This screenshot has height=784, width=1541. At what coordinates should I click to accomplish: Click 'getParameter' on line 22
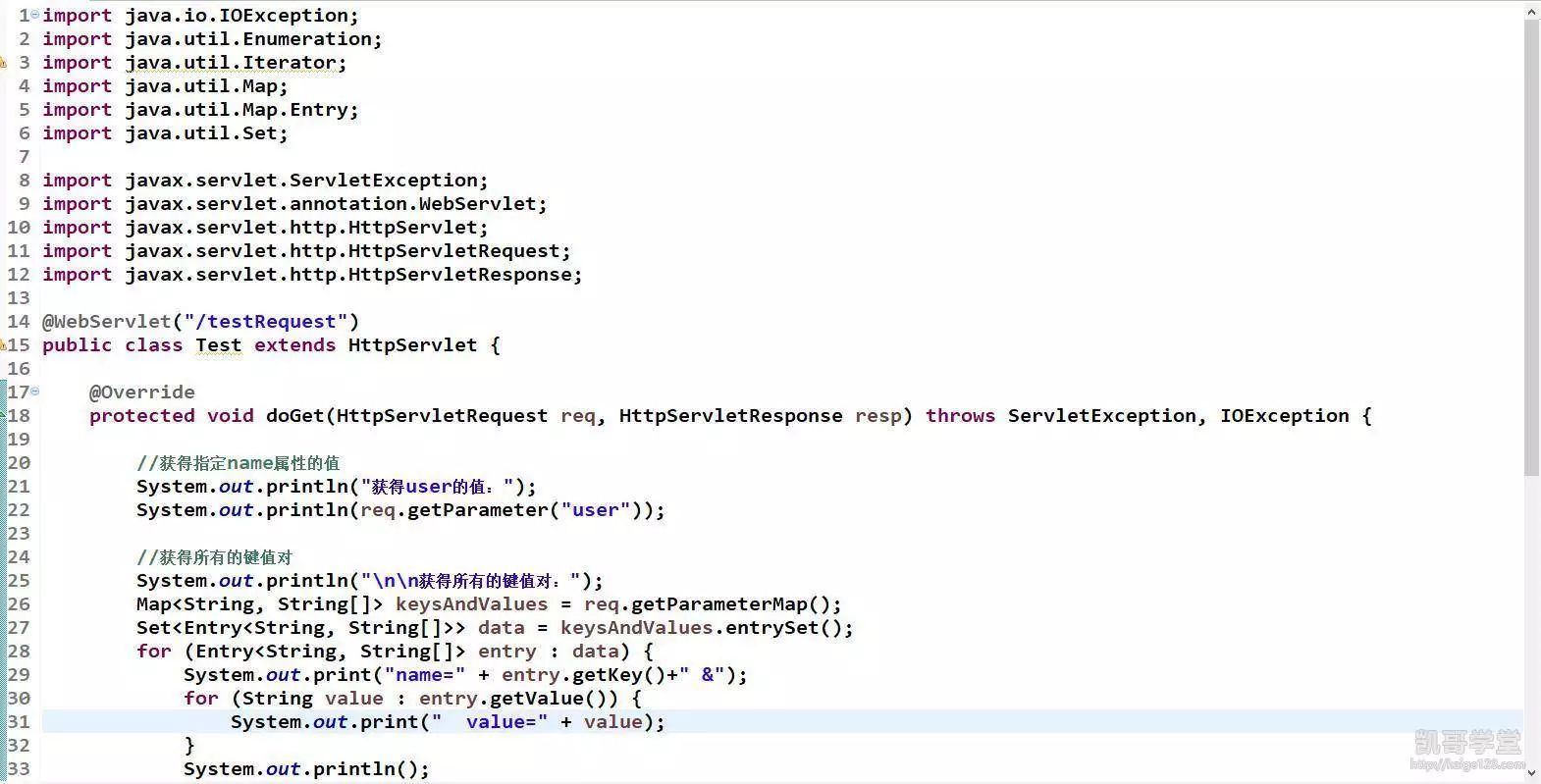point(477,510)
